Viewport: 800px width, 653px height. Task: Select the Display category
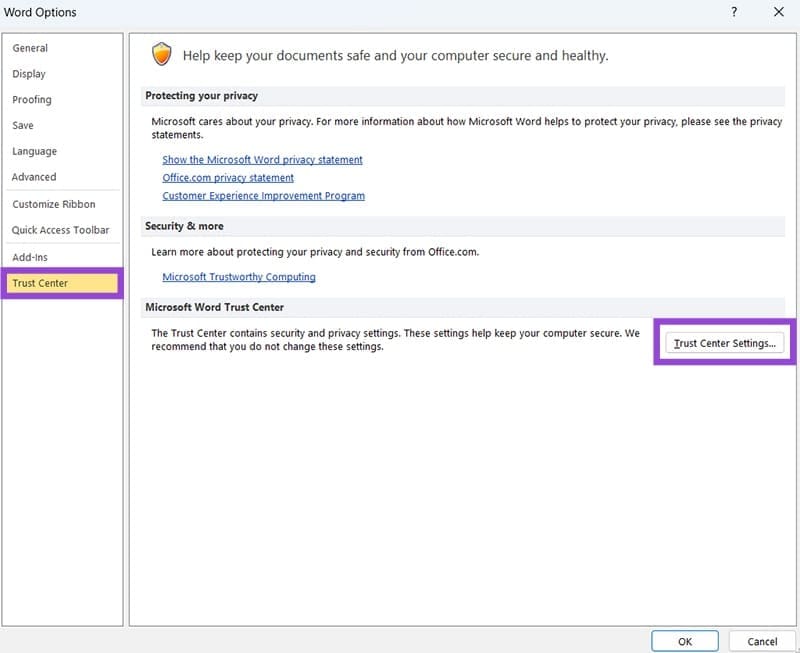29,74
